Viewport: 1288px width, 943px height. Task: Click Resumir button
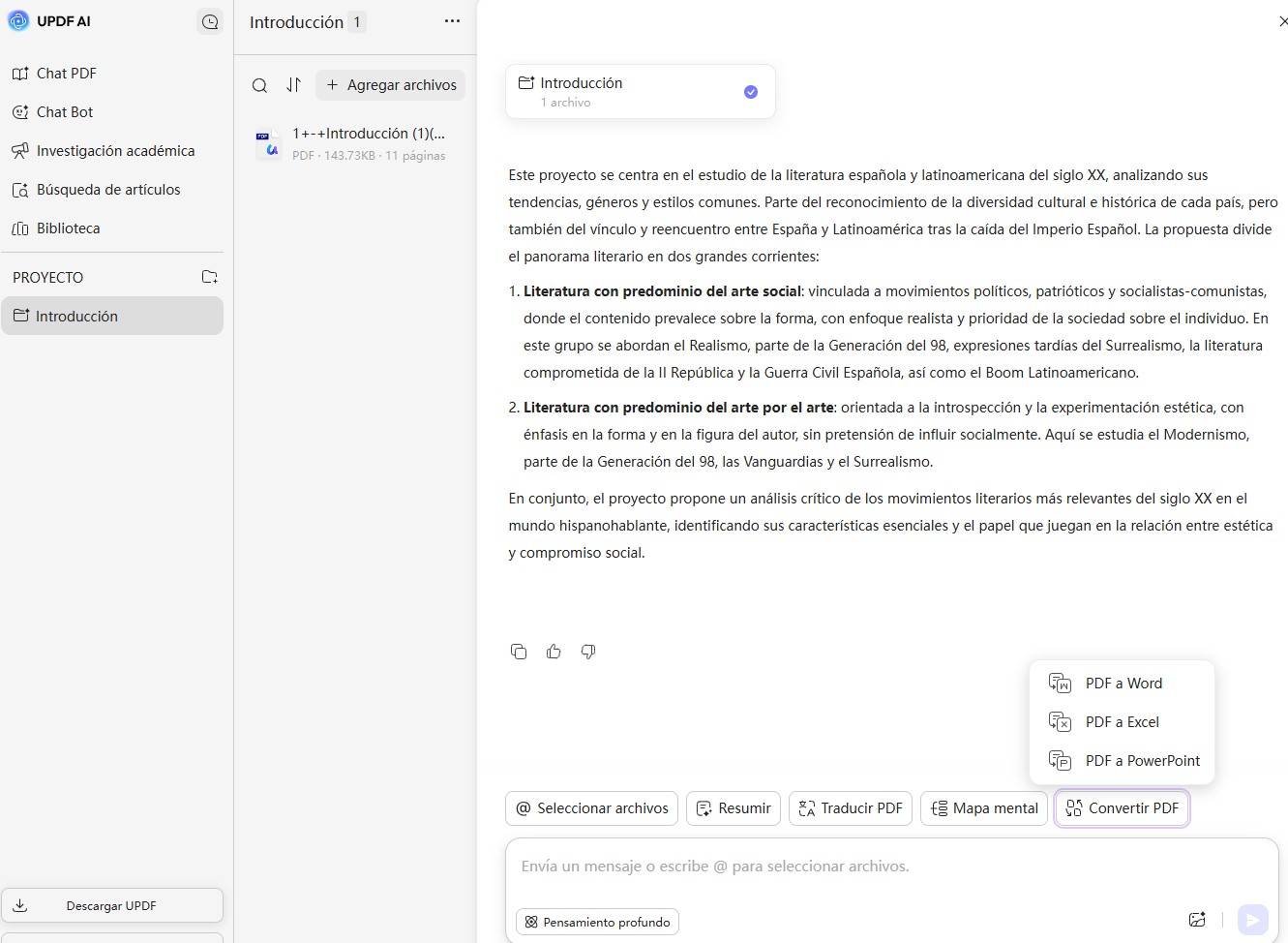click(734, 808)
